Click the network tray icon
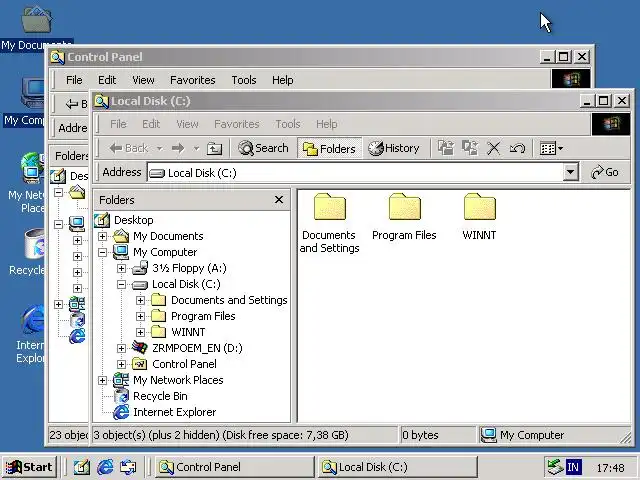Image resolution: width=640 pixels, height=480 pixels. tap(555, 467)
